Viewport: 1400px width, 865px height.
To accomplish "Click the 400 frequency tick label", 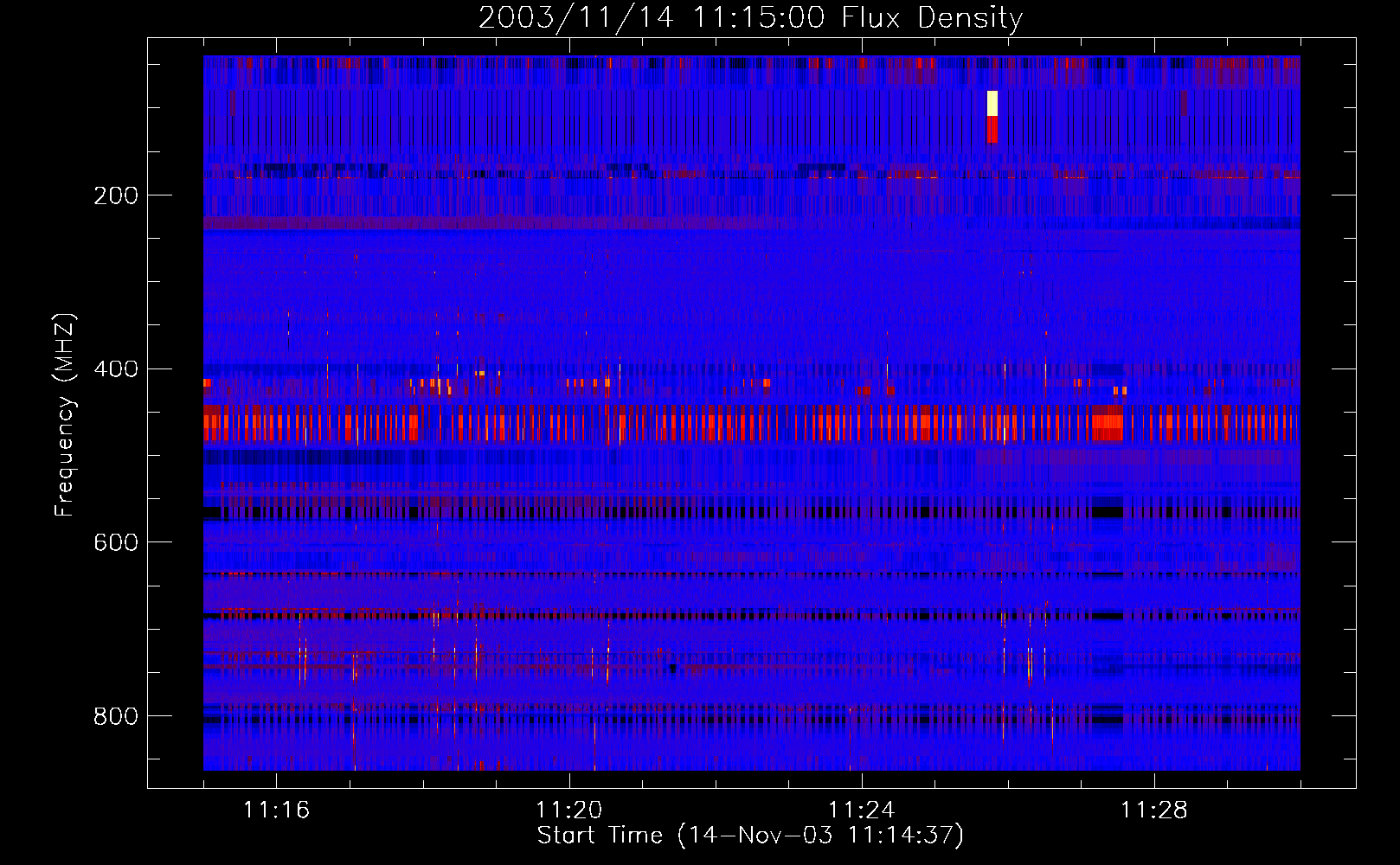I will pos(116,369).
